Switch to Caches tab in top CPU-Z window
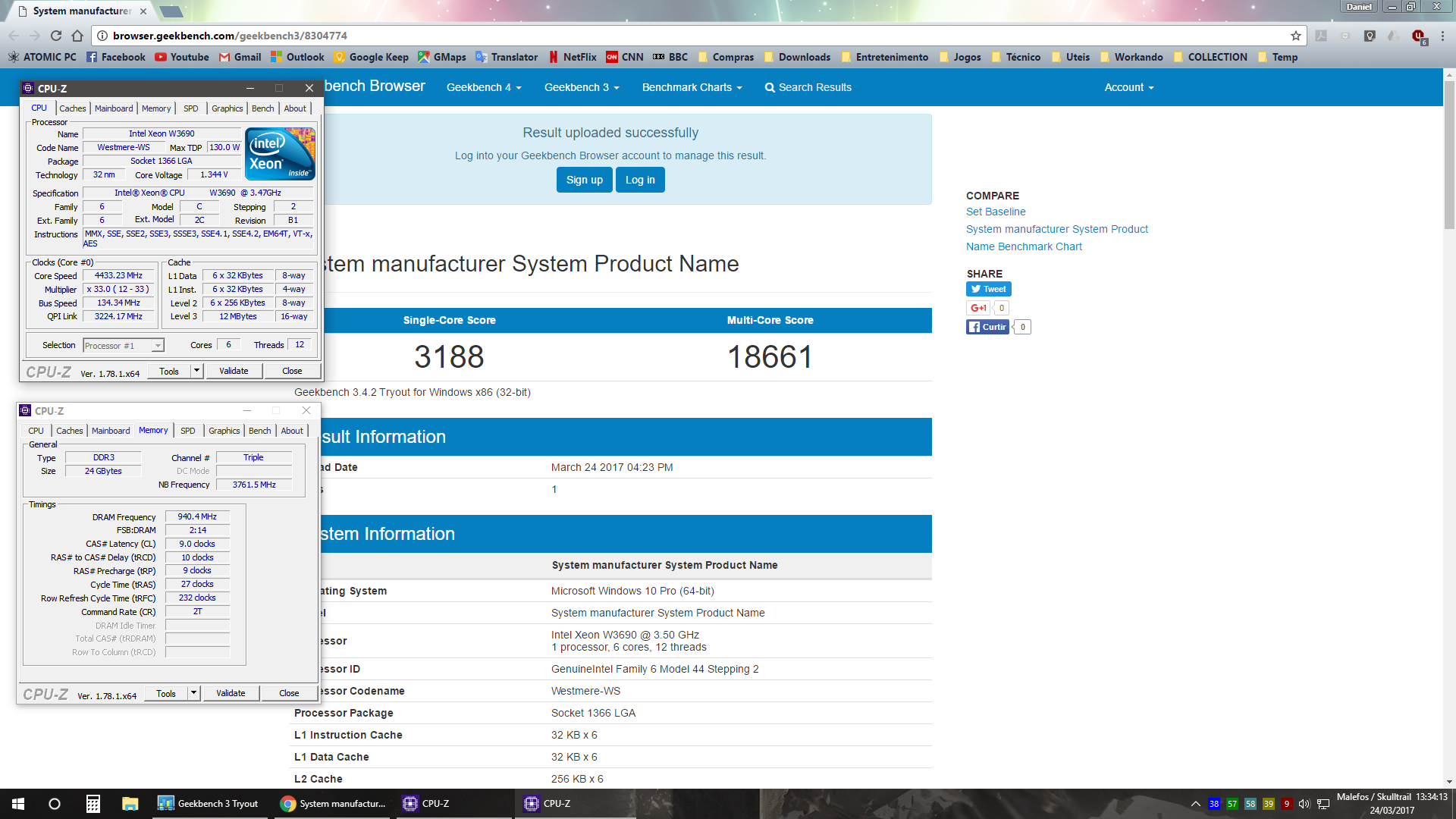 (73, 108)
